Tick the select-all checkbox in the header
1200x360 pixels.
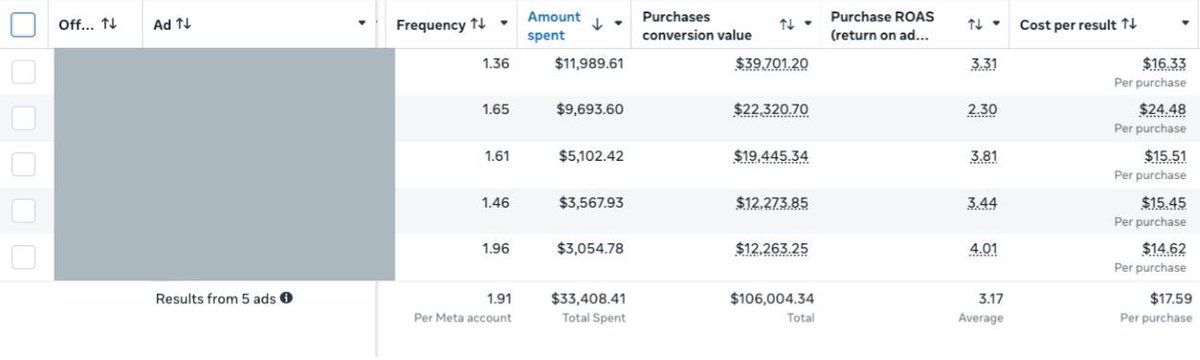tap(23, 24)
